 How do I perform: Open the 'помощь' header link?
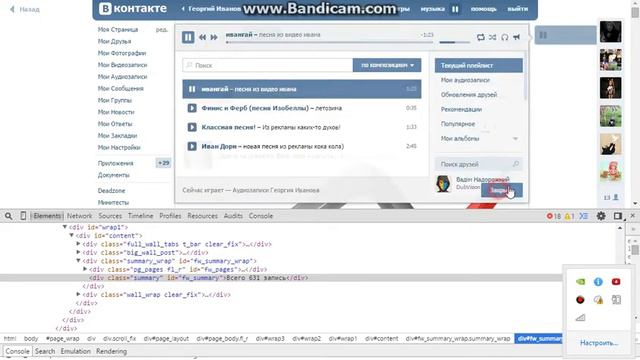coord(484,9)
